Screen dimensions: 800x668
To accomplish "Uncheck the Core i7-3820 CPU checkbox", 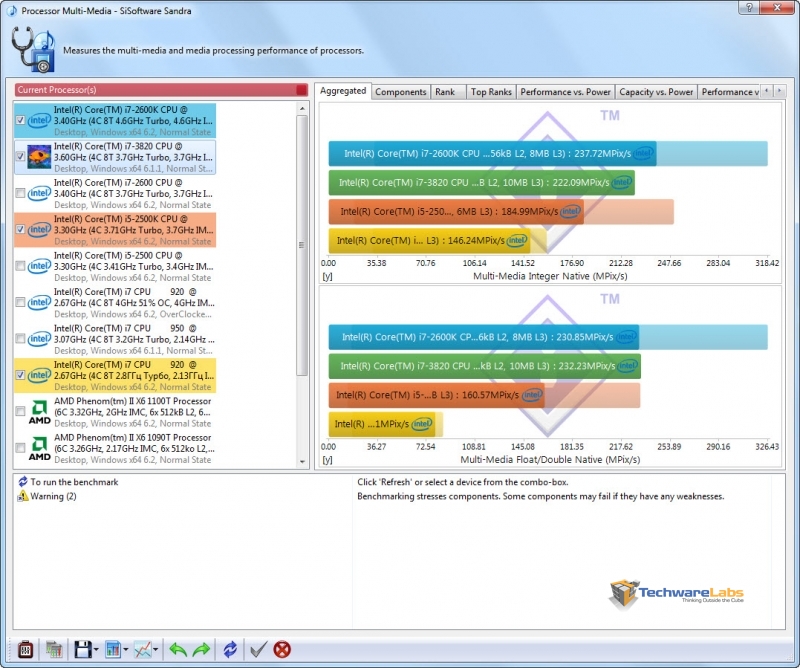I will tap(20, 157).
